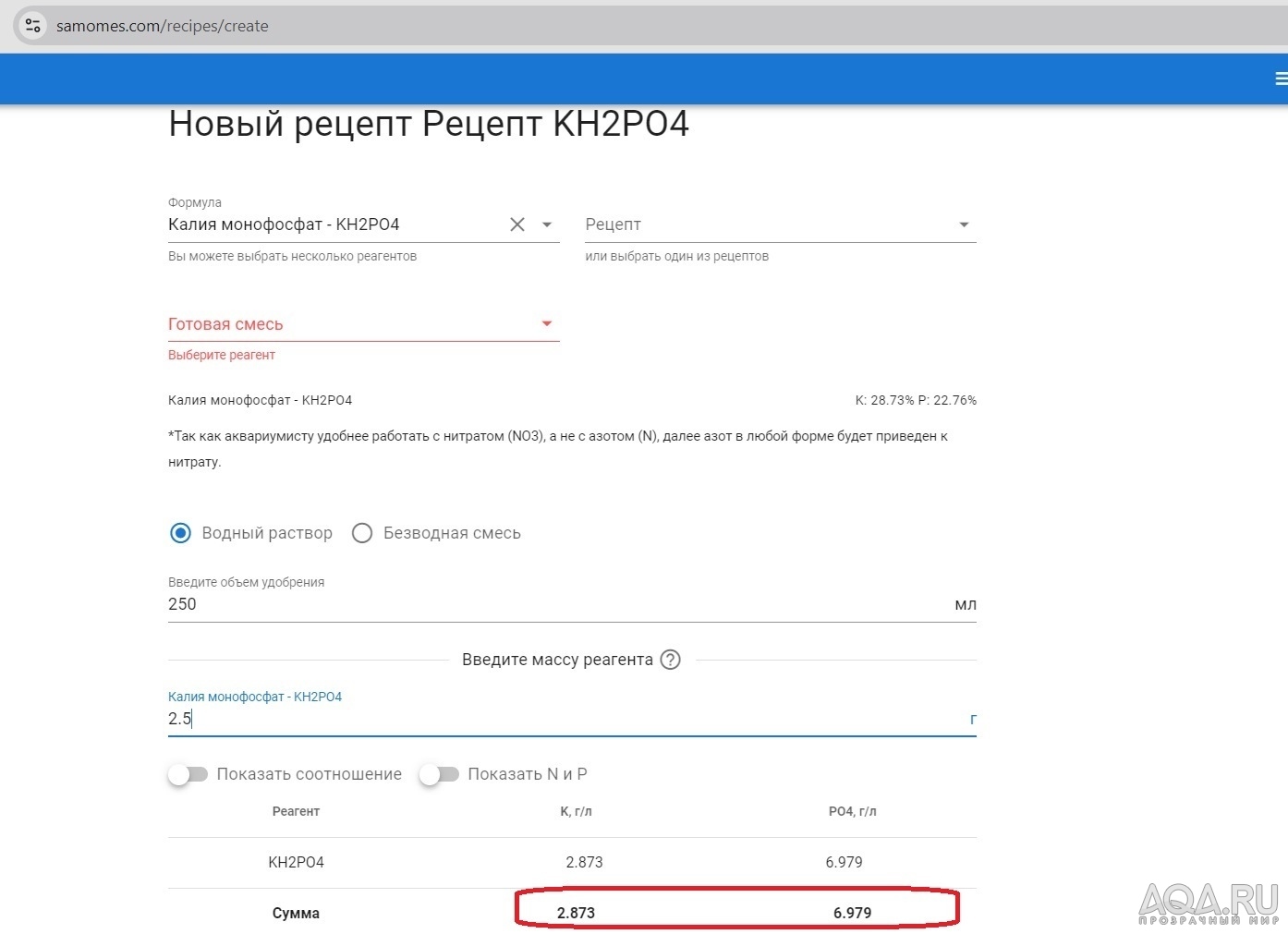Click the мл unit label
Image resolution: width=1288 pixels, height=934 pixels.
[x=966, y=604]
